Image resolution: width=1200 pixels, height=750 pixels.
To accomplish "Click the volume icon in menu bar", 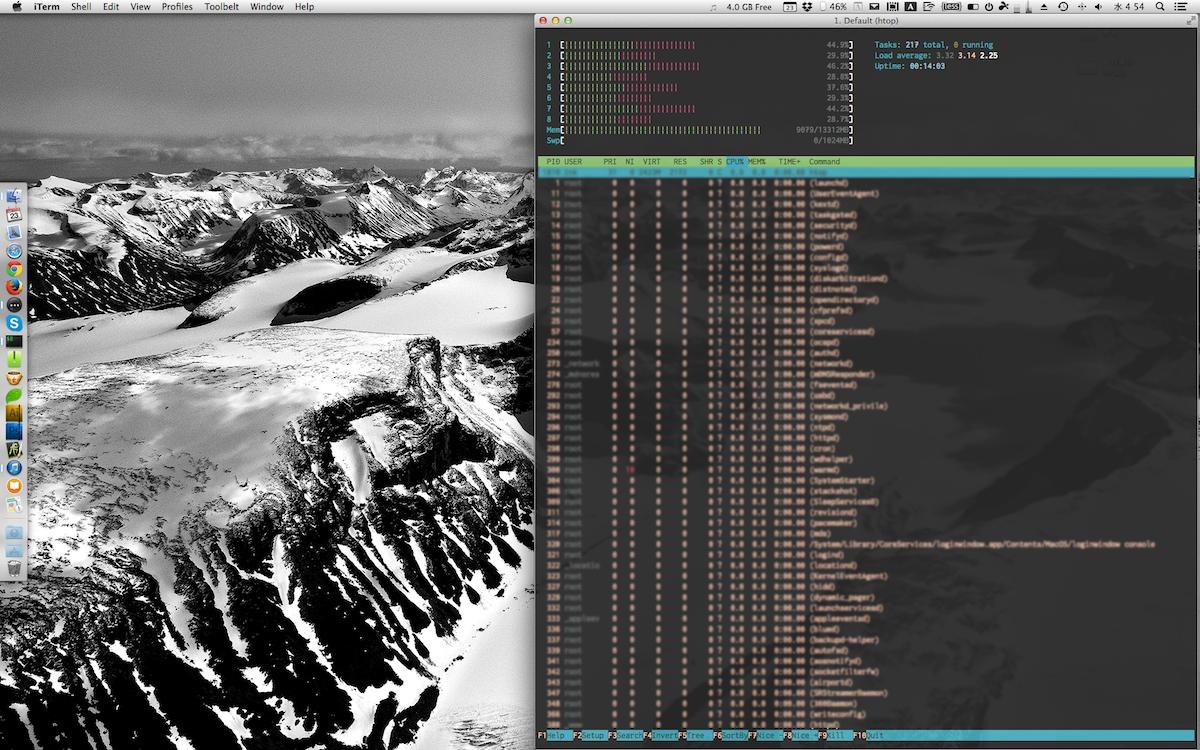I will (x=1099, y=6).
